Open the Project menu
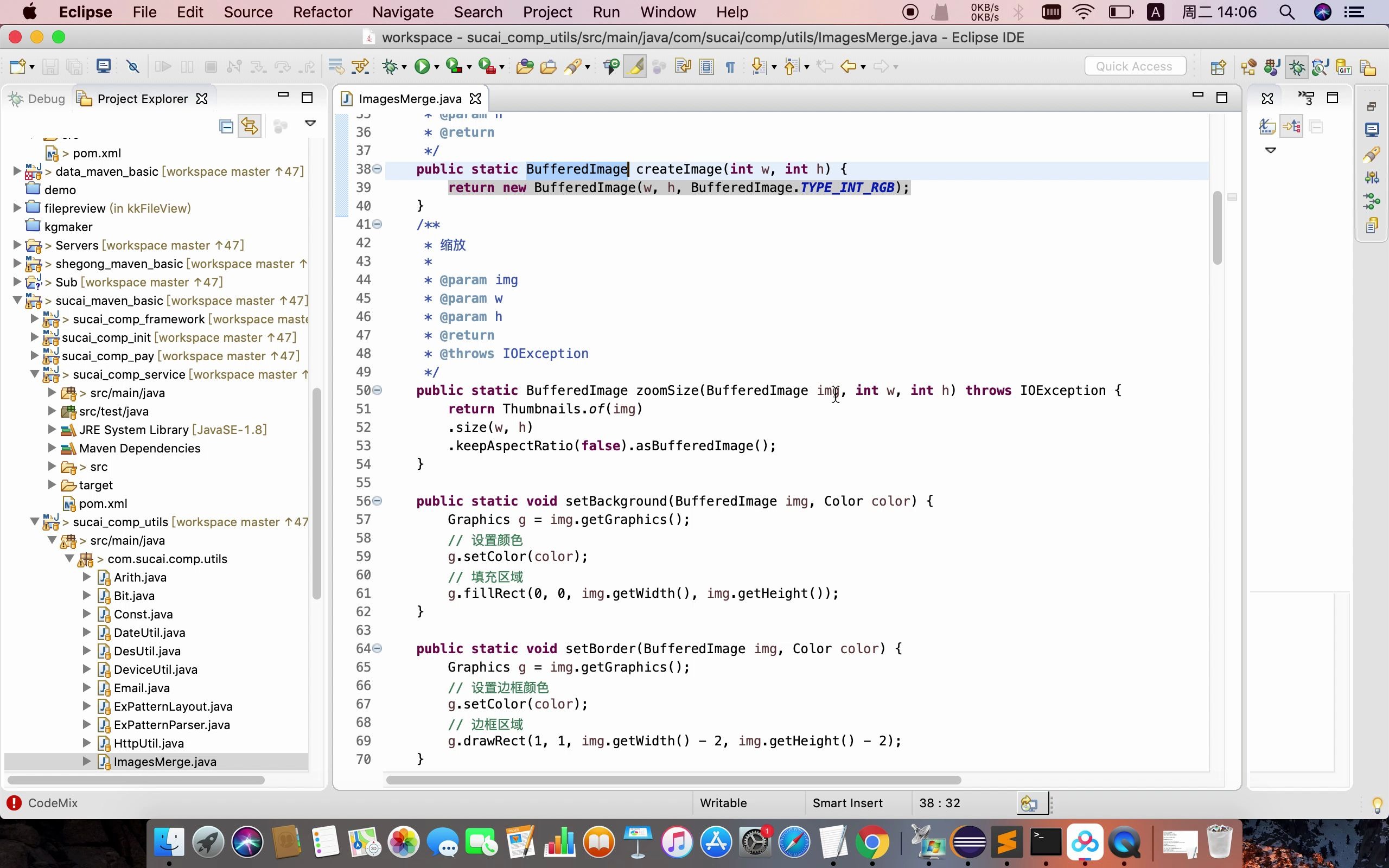The image size is (1389, 868). pyautogui.click(x=547, y=12)
